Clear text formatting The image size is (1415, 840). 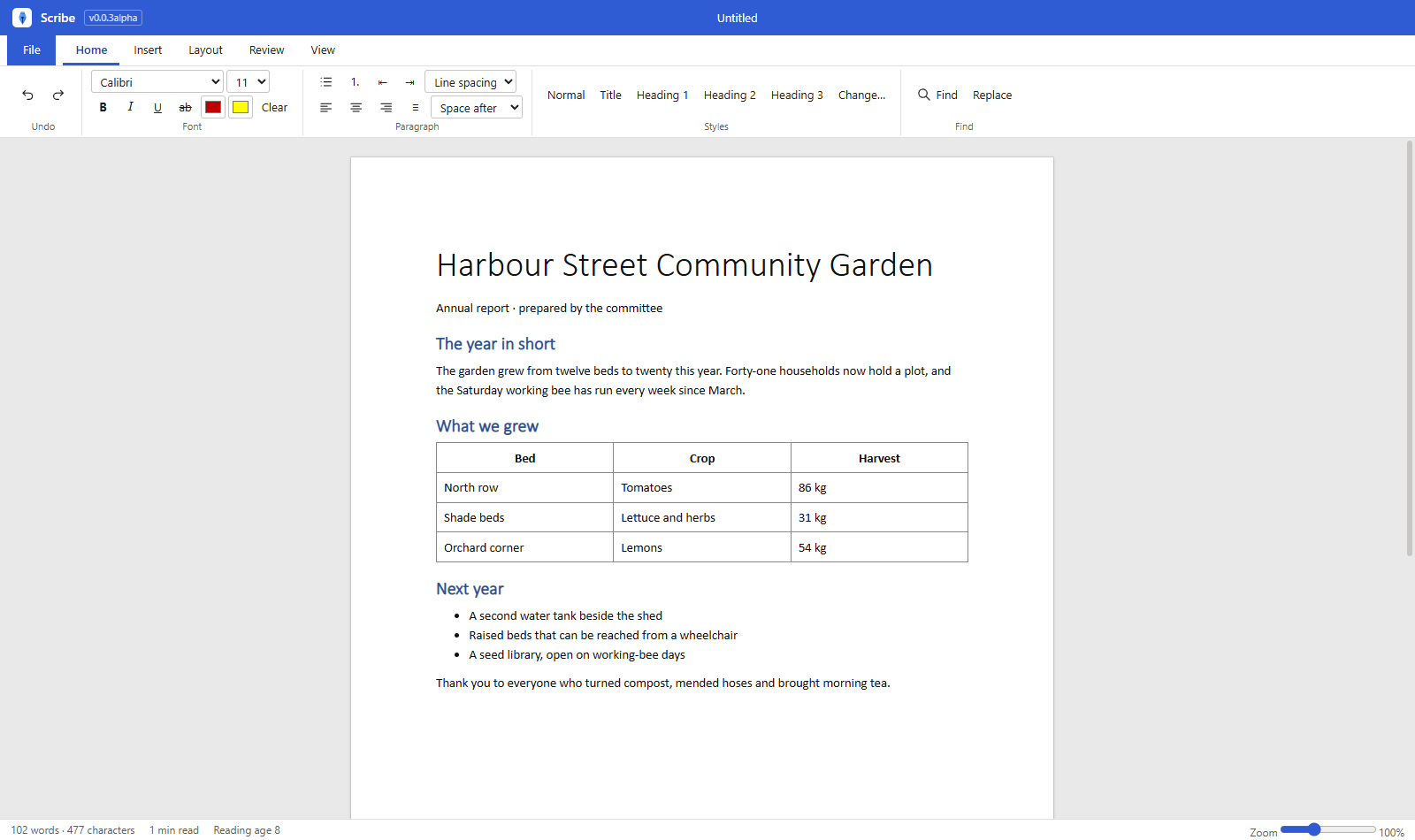tap(274, 107)
